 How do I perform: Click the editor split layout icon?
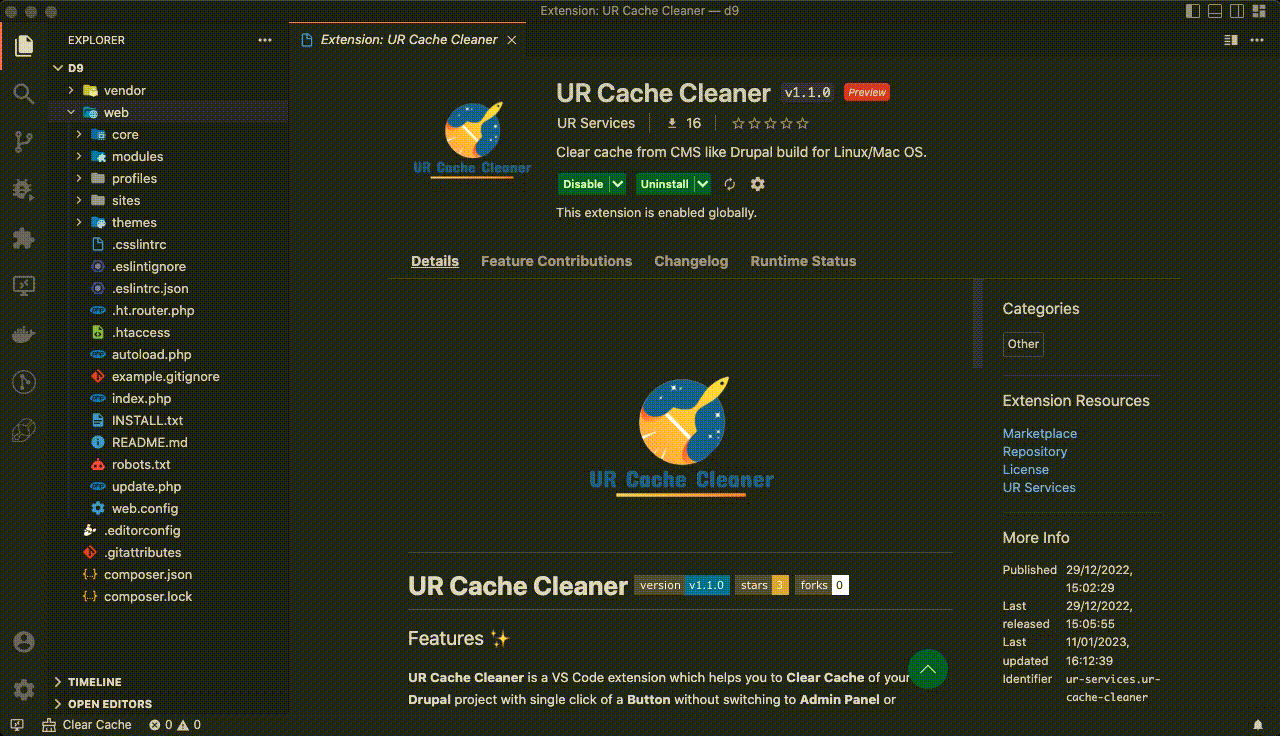[1231, 40]
